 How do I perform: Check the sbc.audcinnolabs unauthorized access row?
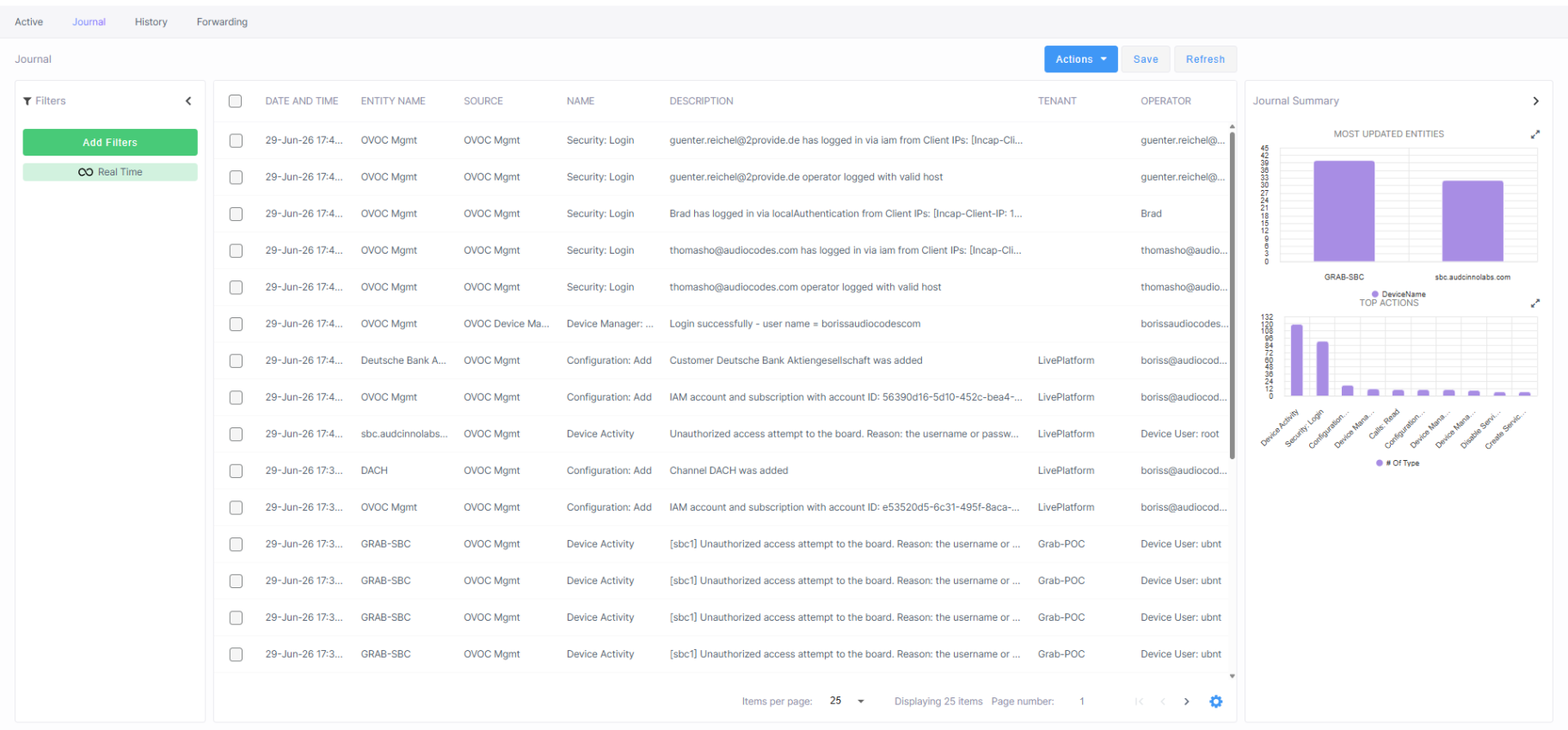tap(236, 434)
